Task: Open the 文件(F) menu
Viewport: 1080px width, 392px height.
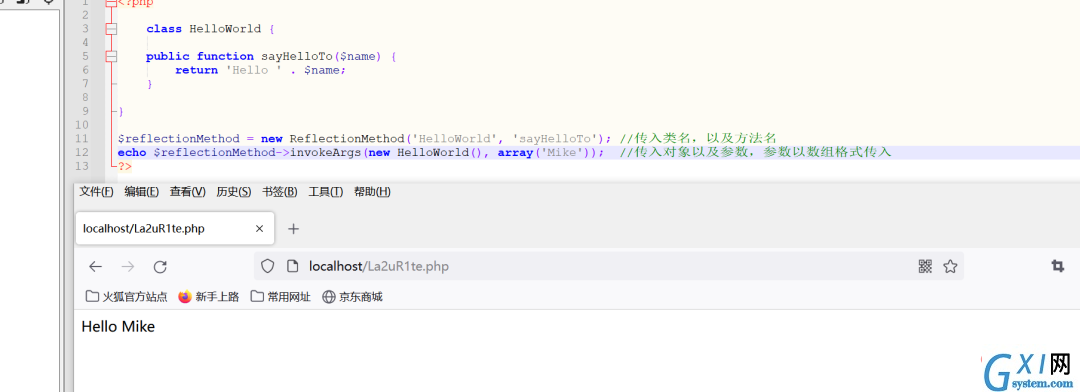Action: pyautogui.click(x=96, y=192)
